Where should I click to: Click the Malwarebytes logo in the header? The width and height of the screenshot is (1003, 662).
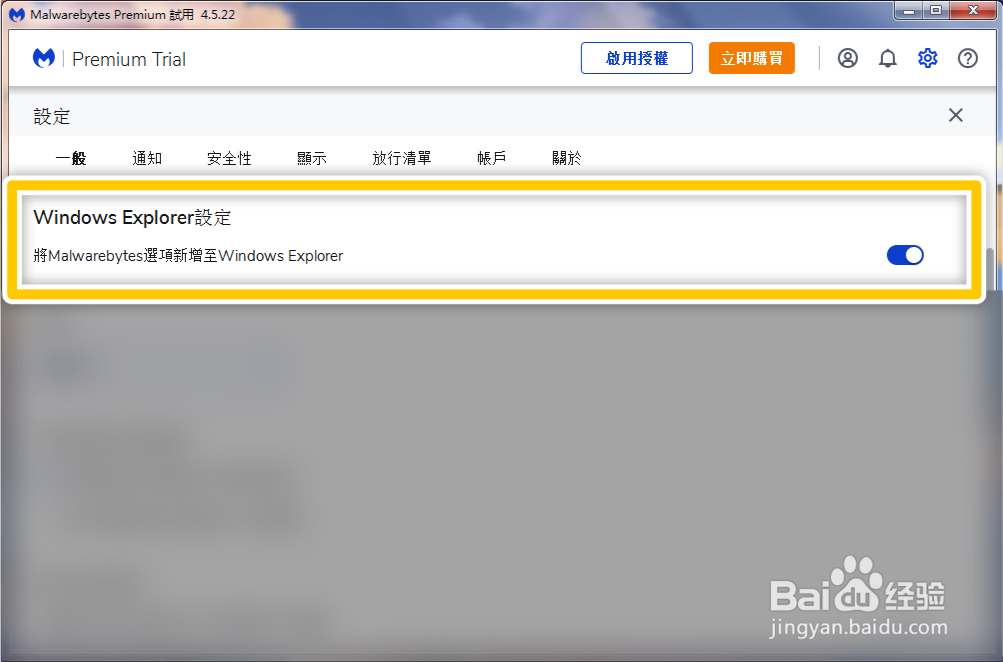click(x=43, y=58)
